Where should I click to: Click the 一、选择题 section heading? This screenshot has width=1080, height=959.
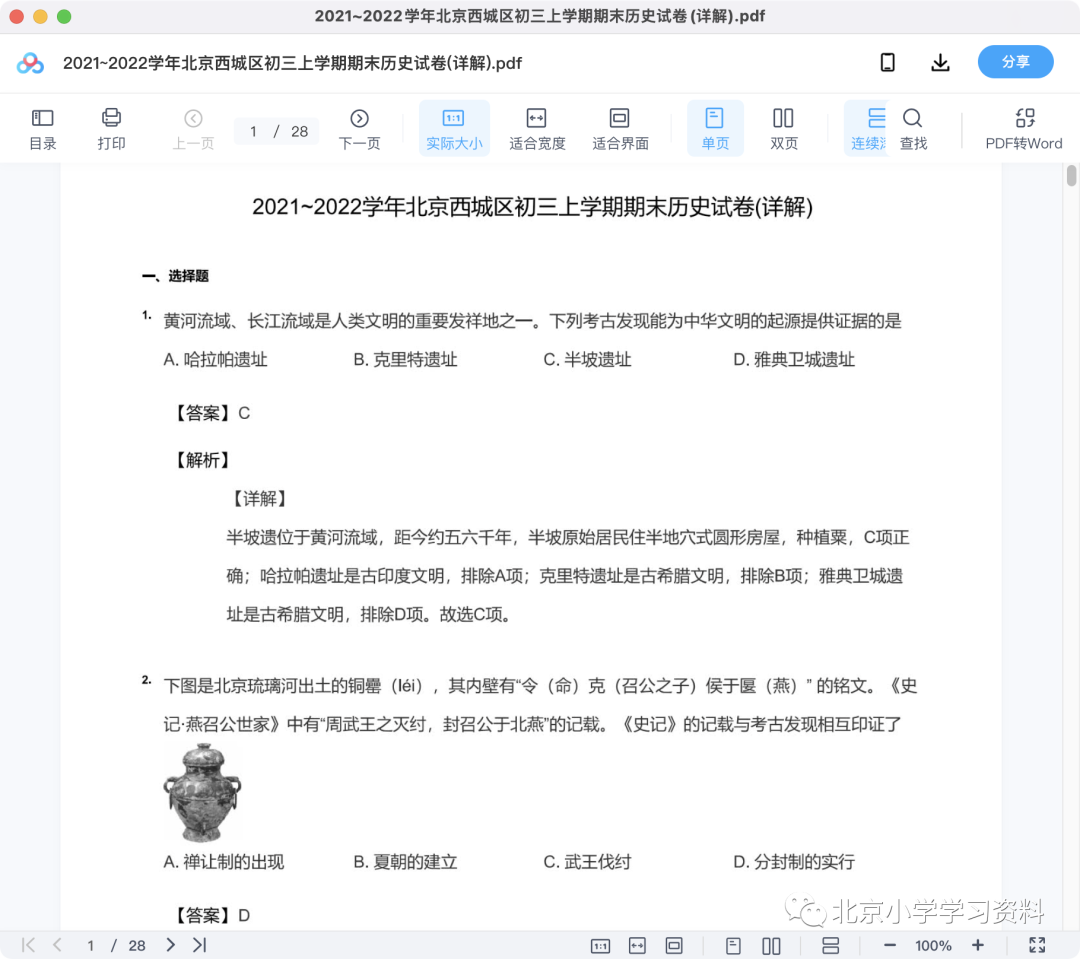pos(175,276)
